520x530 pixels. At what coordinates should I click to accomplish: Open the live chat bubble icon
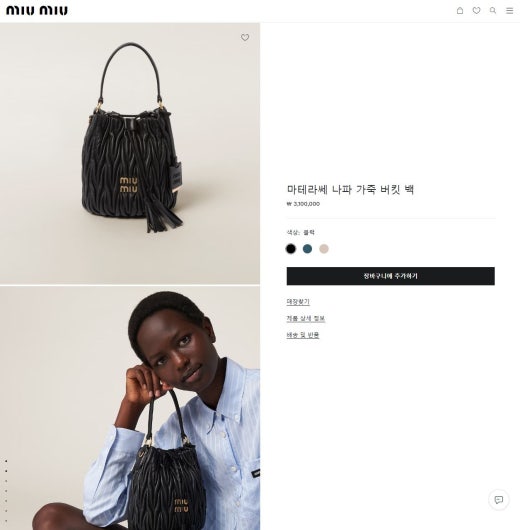[499, 500]
